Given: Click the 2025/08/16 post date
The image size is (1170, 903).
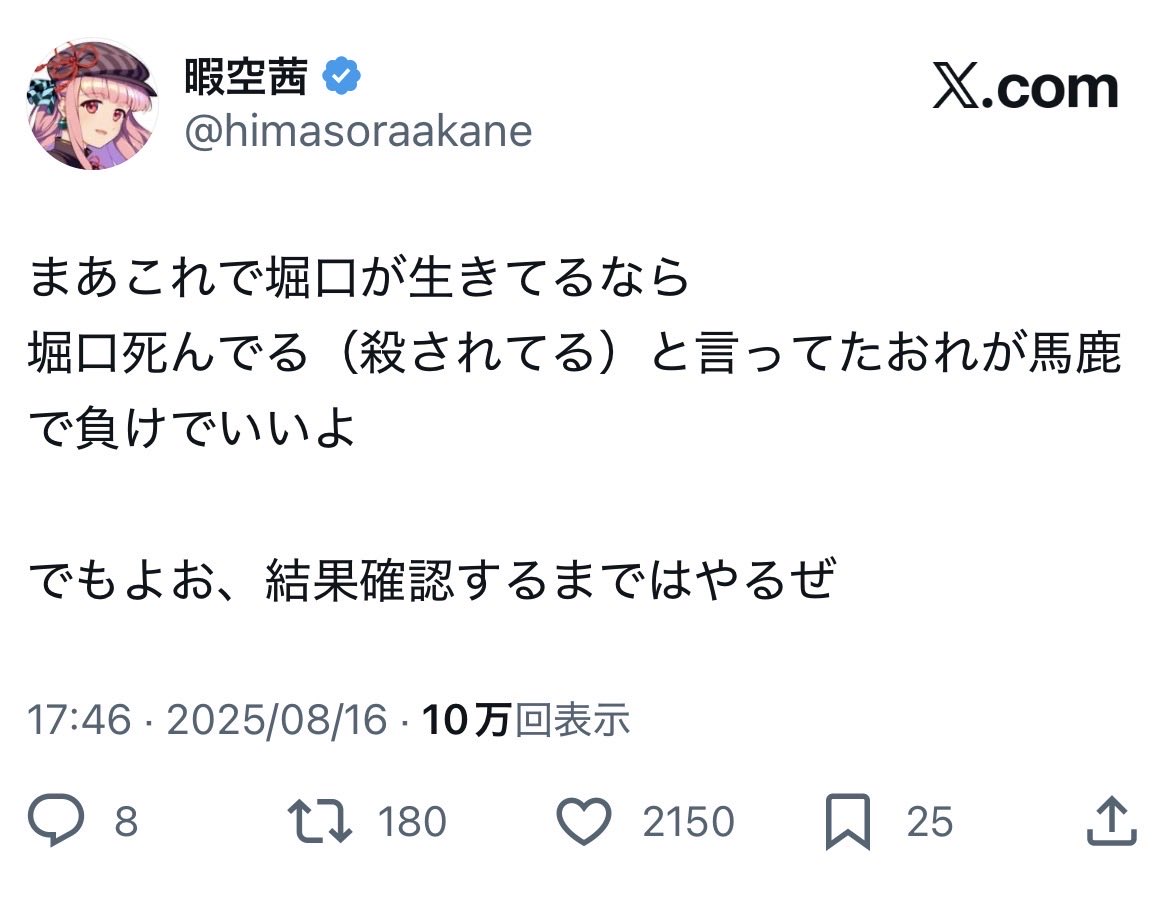Looking at the screenshot, I should click(x=276, y=719).
